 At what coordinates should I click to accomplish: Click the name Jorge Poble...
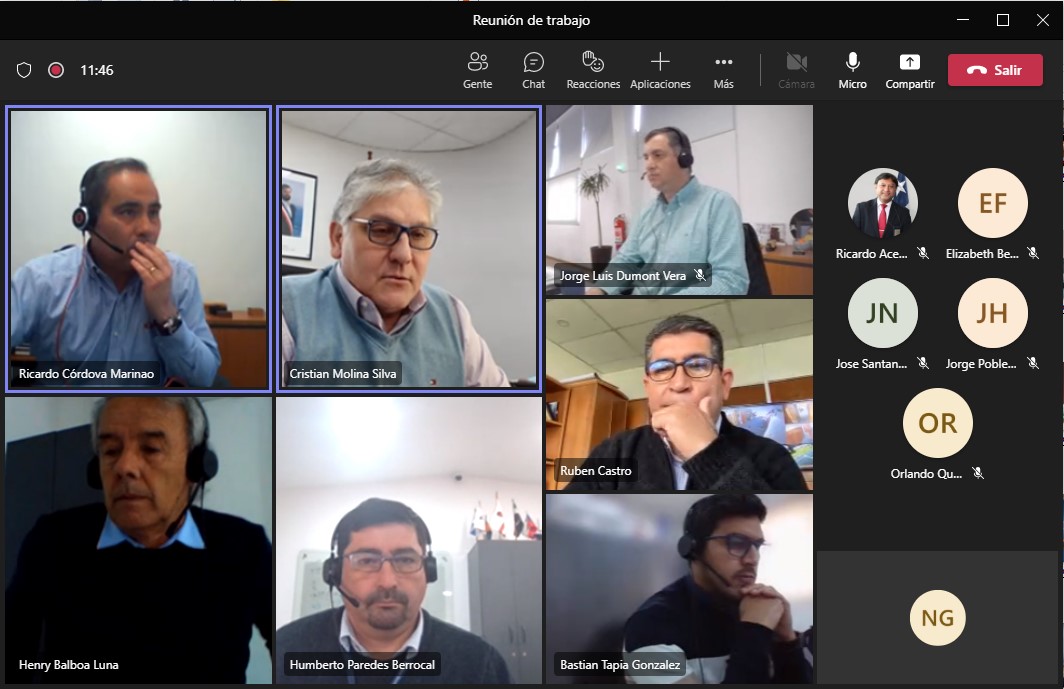click(981, 364)
